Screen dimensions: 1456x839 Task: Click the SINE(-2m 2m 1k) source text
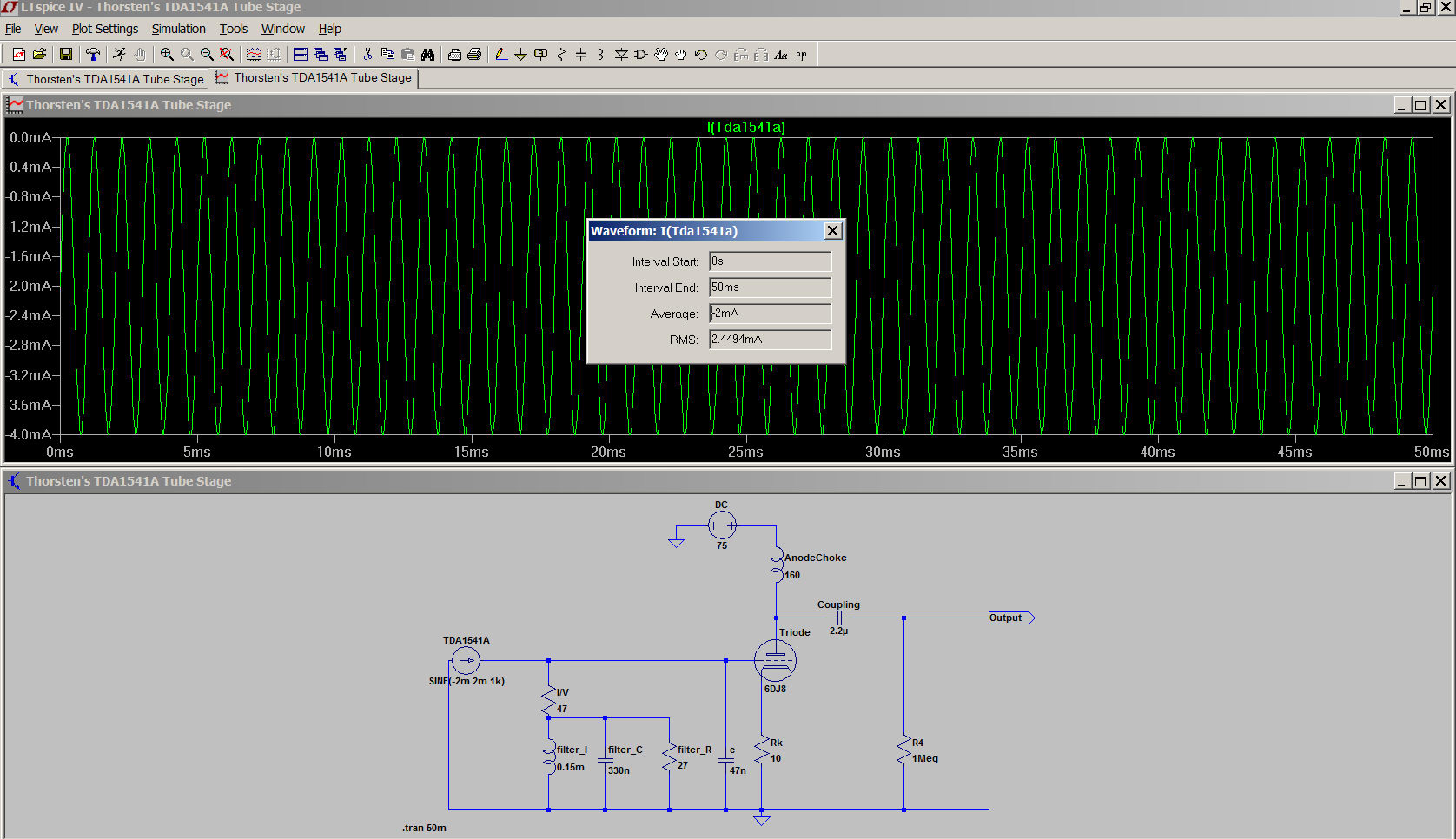467,681
